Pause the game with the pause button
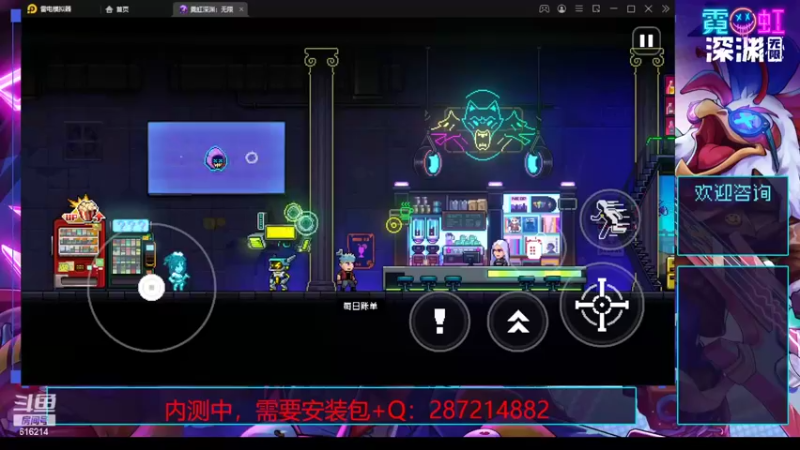This screenshot has width=800, height=450. tap(646, 40)
